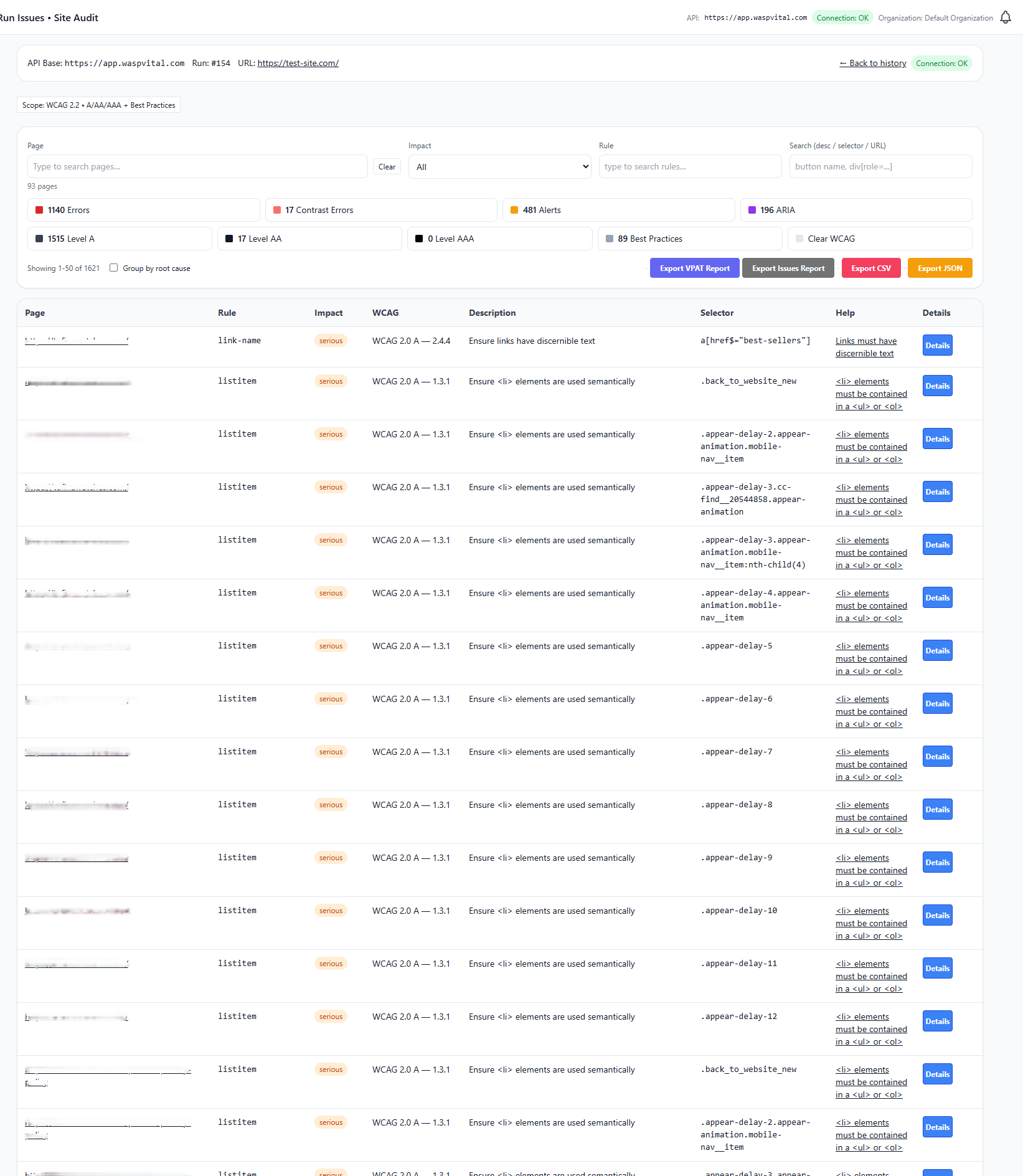Focus the Rule search field
The width and height of the screenshot is (1023, 1176).
point(689,167)
